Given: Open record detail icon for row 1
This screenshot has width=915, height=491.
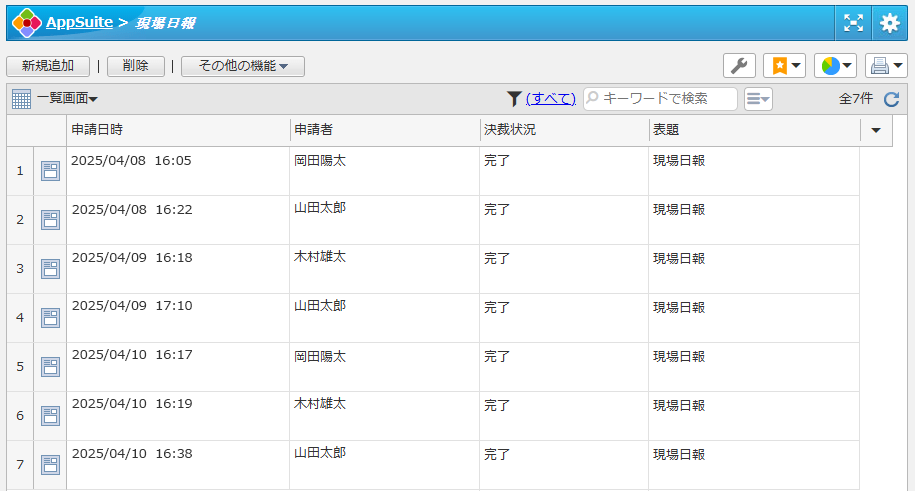Looking at the screenshot, I should tap(50, 171).
